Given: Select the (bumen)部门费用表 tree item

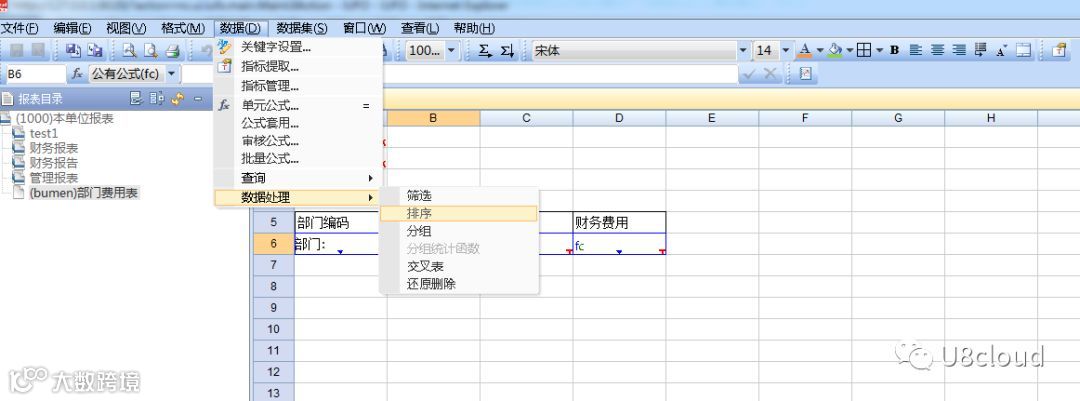Looking at the screenshot, I should (84, 193).
